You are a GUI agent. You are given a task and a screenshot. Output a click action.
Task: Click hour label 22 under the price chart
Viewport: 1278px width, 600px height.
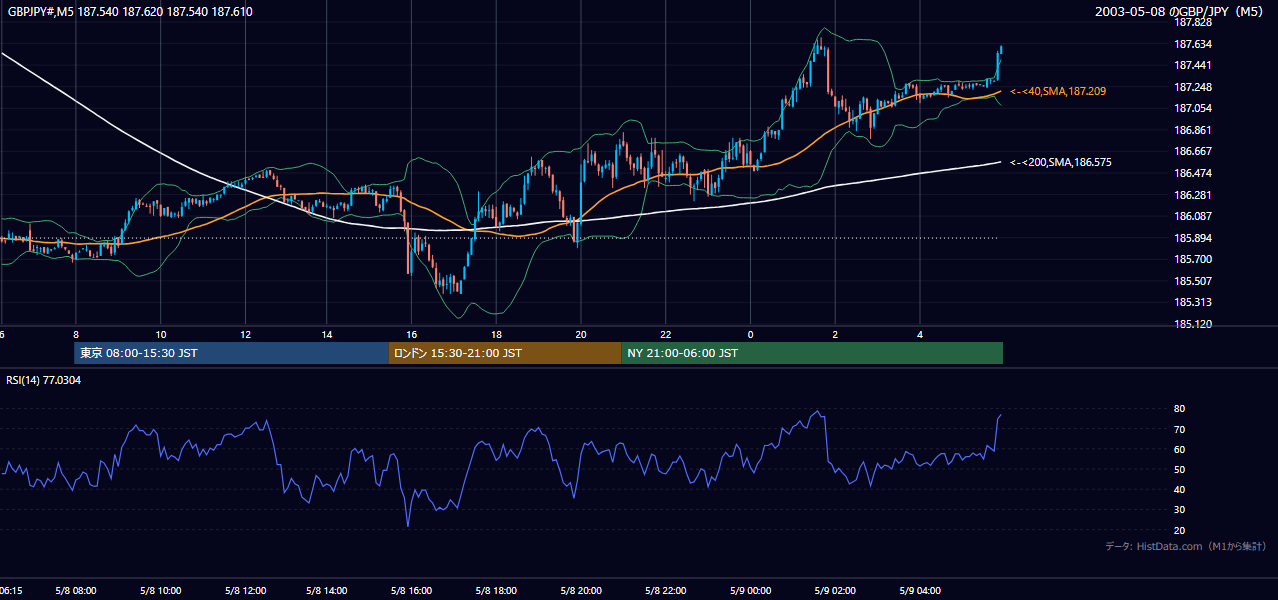point(665,333)
